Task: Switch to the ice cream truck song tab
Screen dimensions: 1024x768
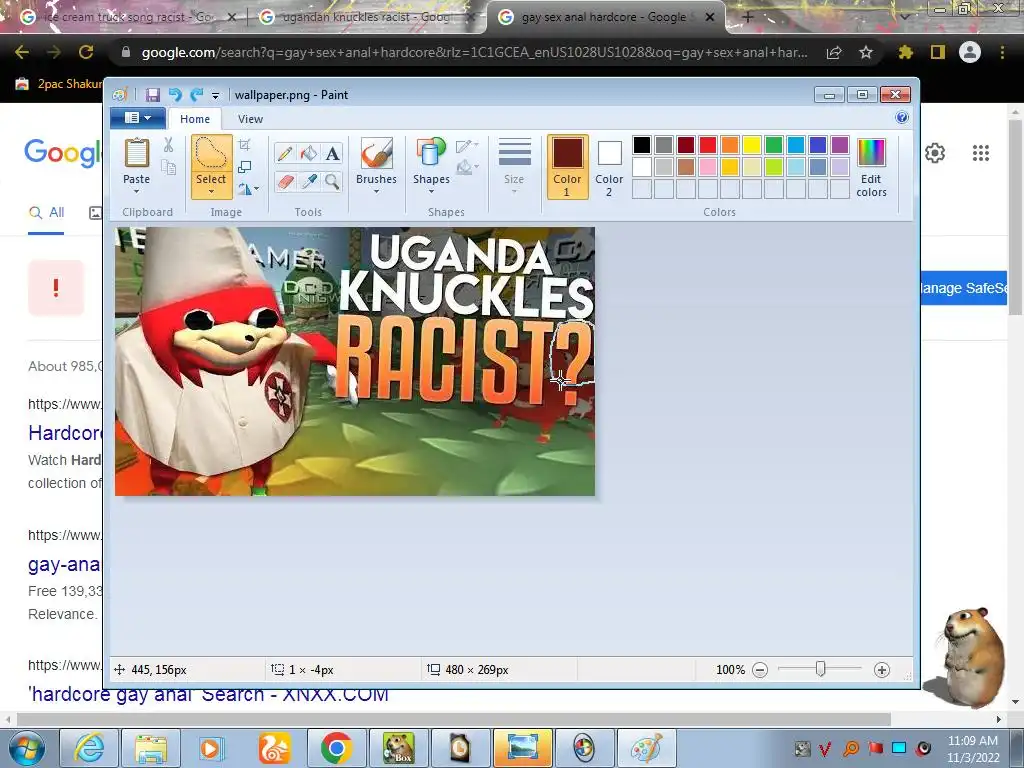Action: tap(128, 18)
